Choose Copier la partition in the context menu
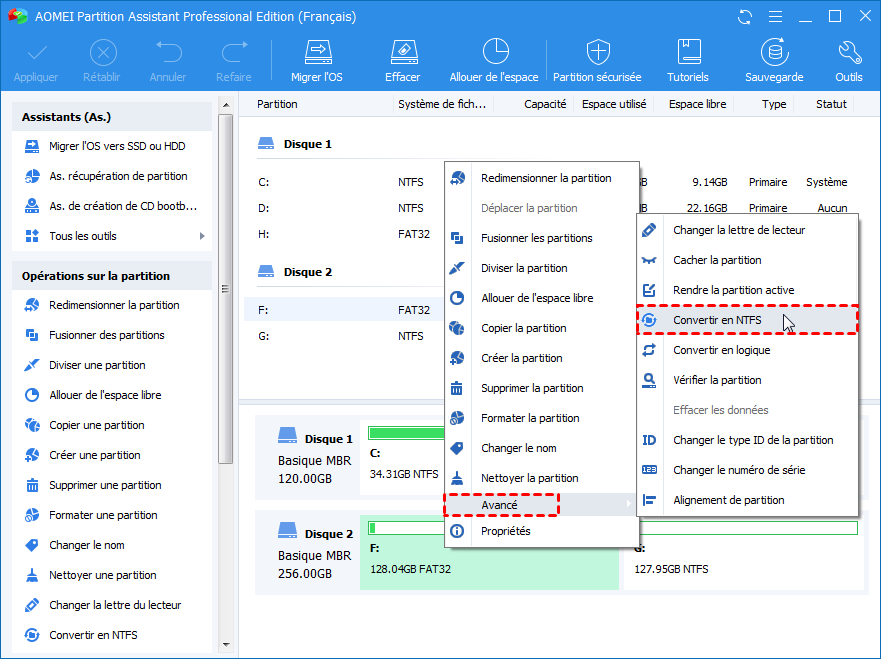The width and height of the screenshot is (881, 659). (542, 328)
